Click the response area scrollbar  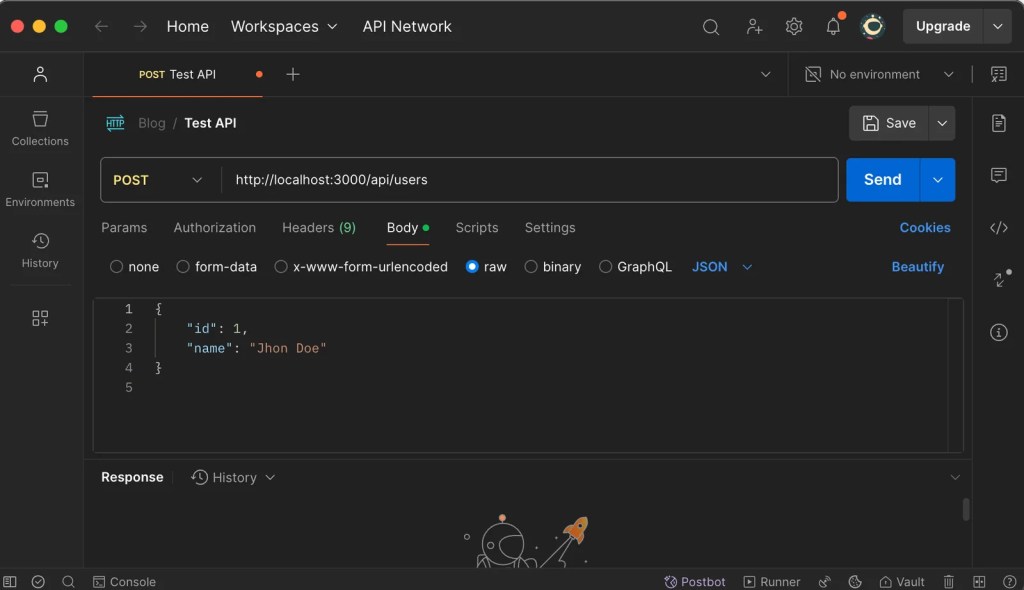pos(966,510)
